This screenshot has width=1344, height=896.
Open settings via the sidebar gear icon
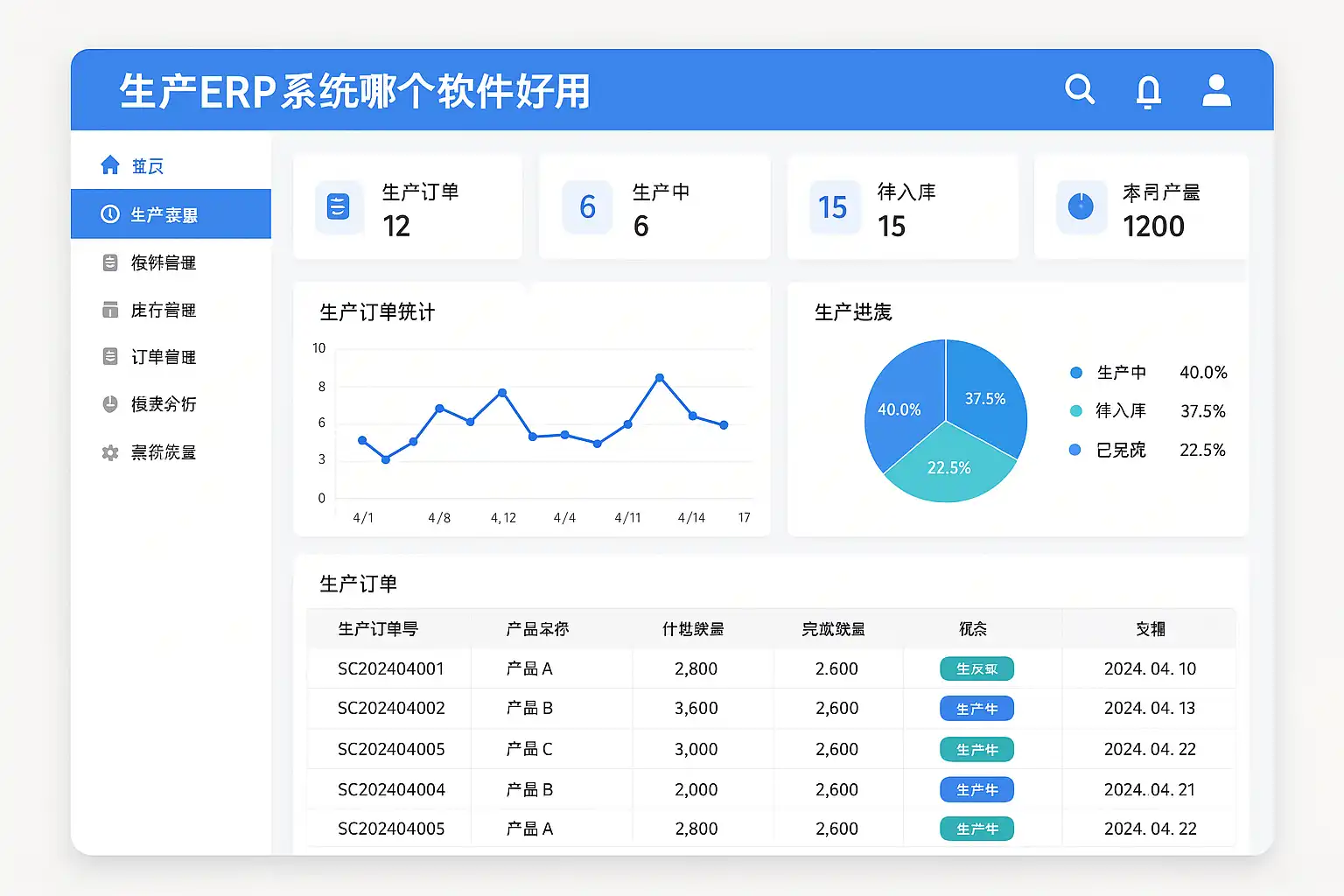tap(110, 452)
